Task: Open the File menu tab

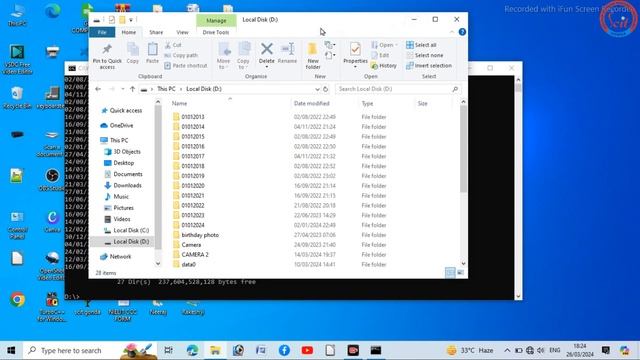Action: [x=102, y=32]
